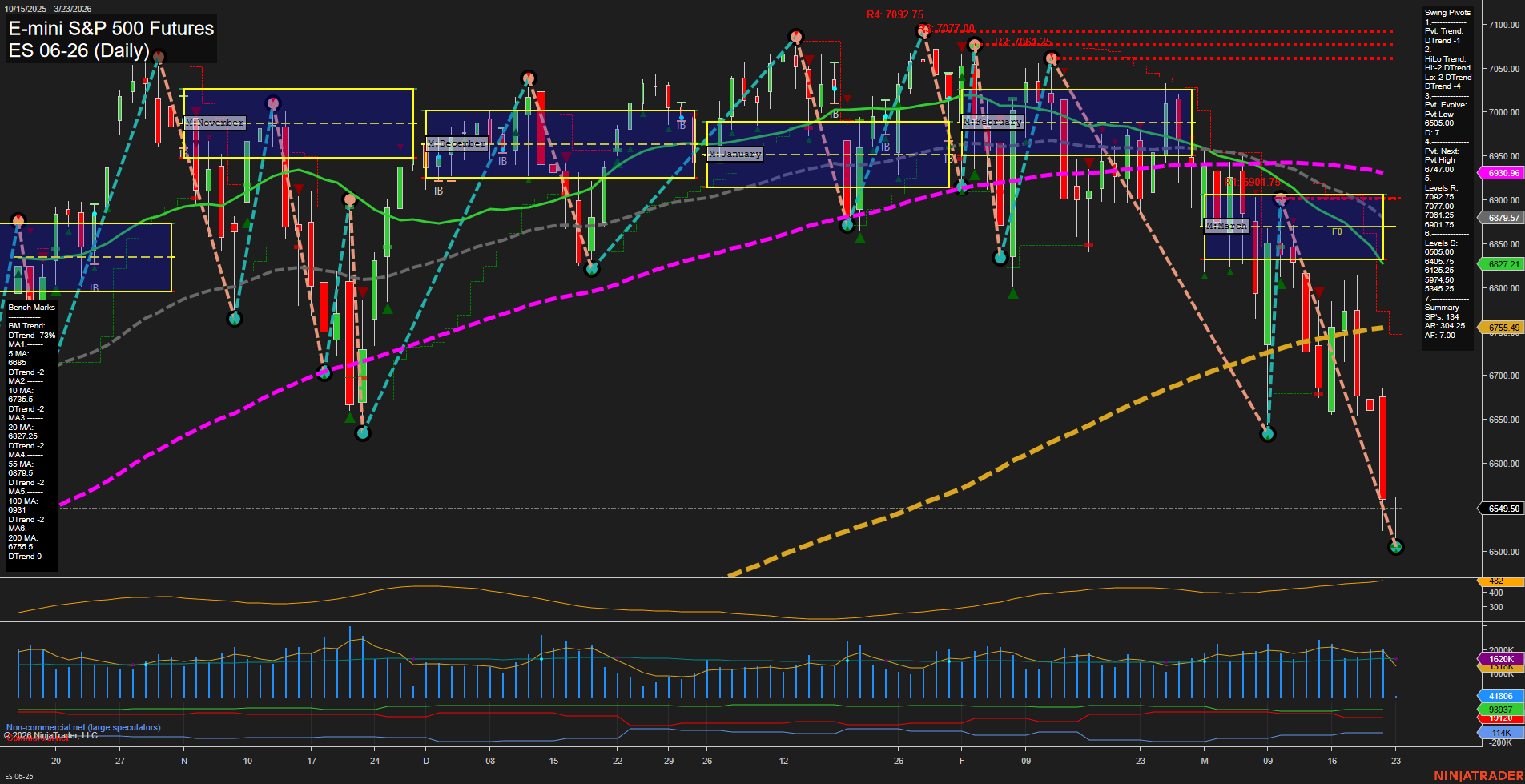Select the ES 06-26 tab

tap(18, 776)
